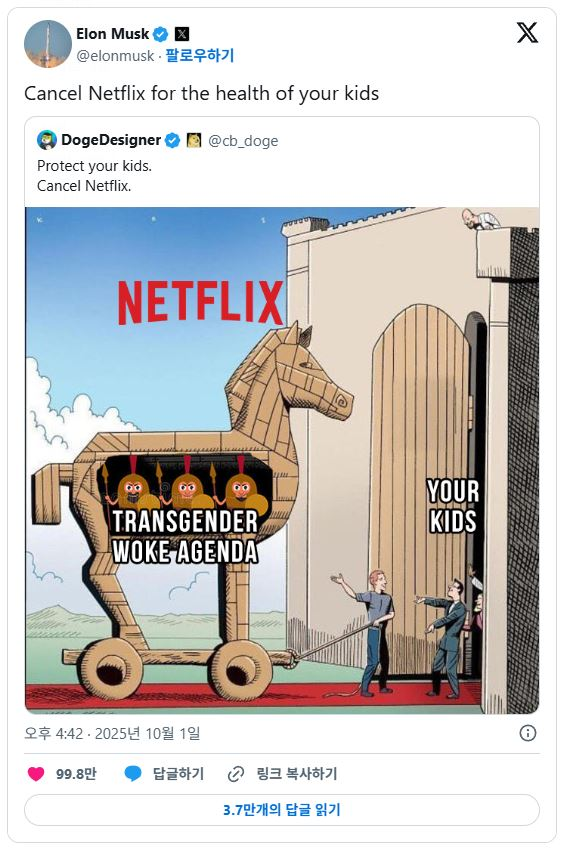Open DogeDesigner's avatar

(x=47, y=140)
